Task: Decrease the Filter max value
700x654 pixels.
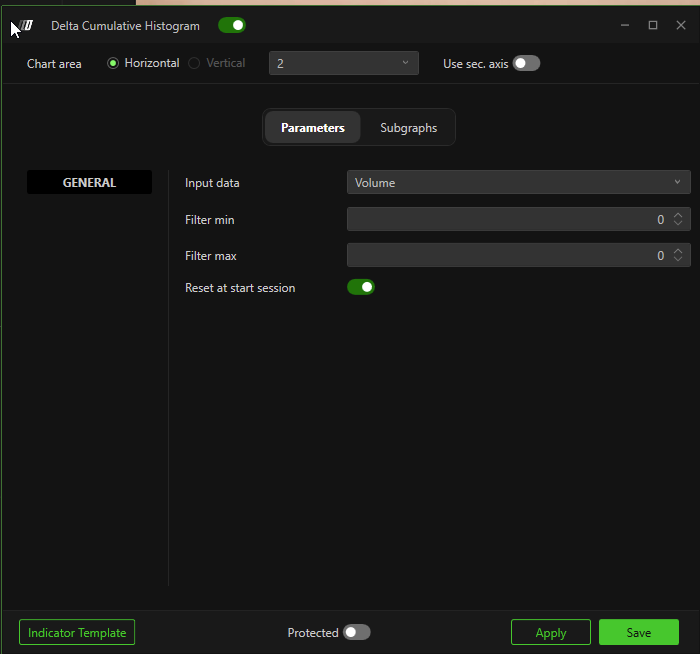Action: (x=678, y=260)
